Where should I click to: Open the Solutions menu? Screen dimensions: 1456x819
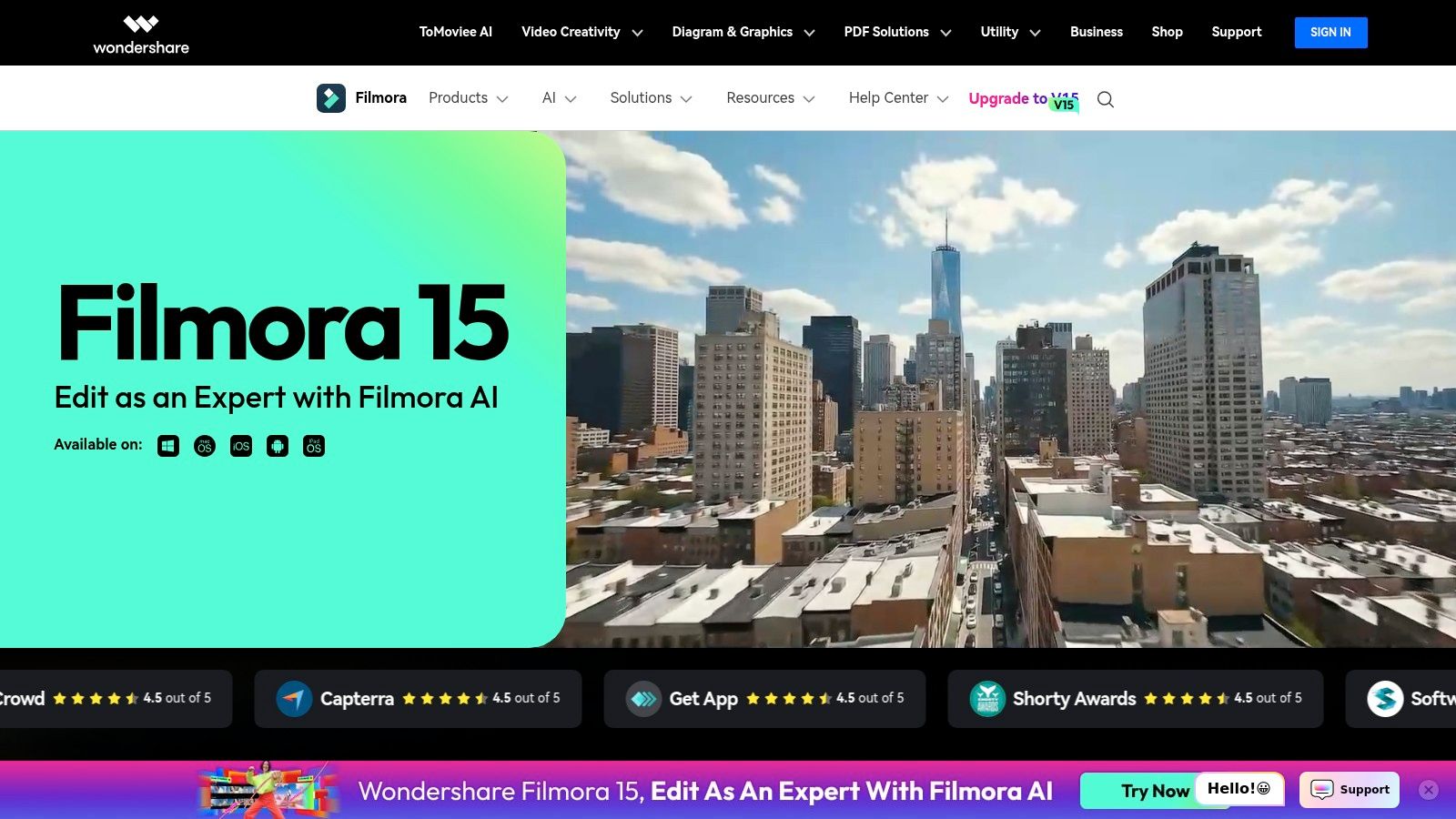pyautogui.click(x=650, y=97)
